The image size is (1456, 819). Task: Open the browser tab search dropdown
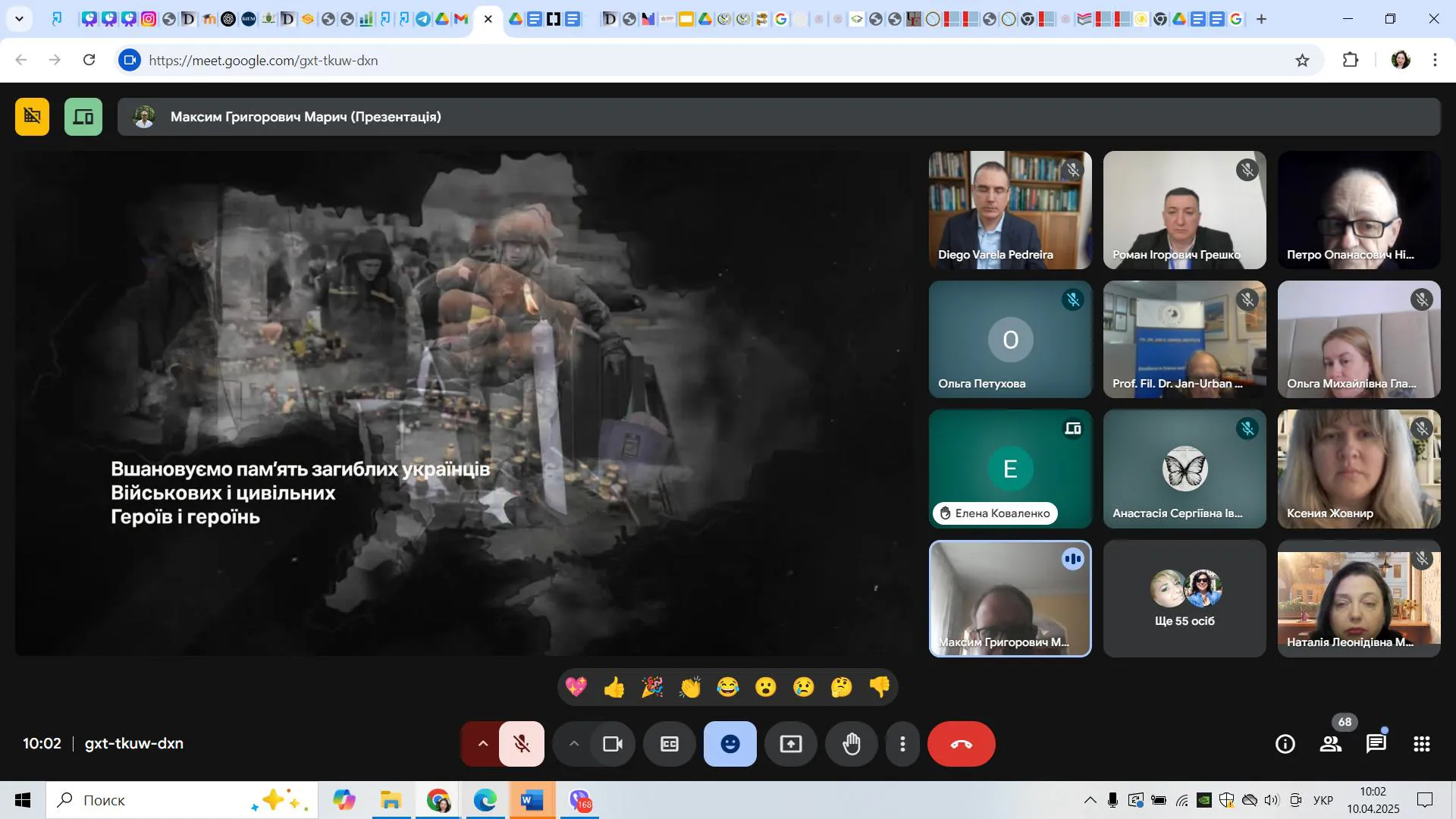[x=19, y=19]
